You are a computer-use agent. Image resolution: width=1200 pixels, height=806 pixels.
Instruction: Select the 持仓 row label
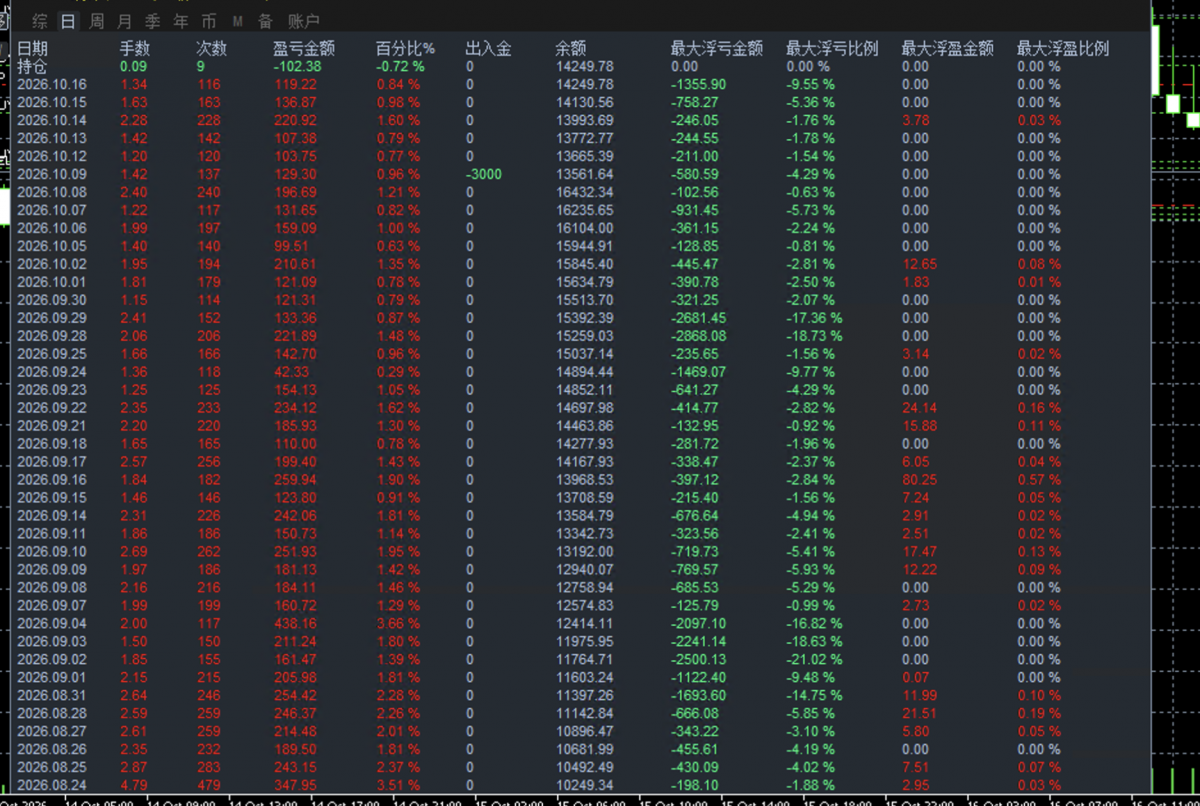tap(32, 66)
